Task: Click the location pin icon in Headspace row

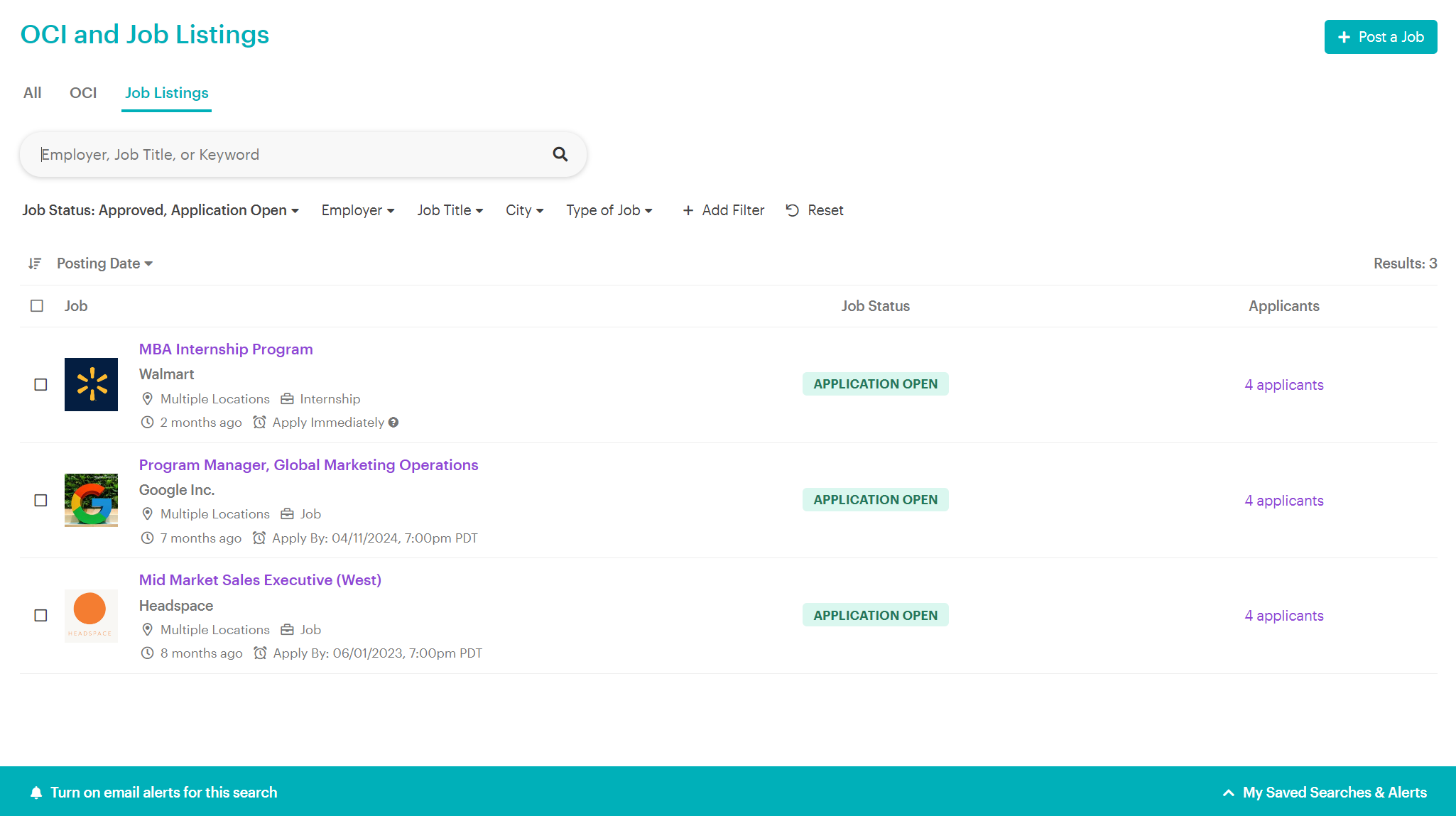Action: coord(148,630)
